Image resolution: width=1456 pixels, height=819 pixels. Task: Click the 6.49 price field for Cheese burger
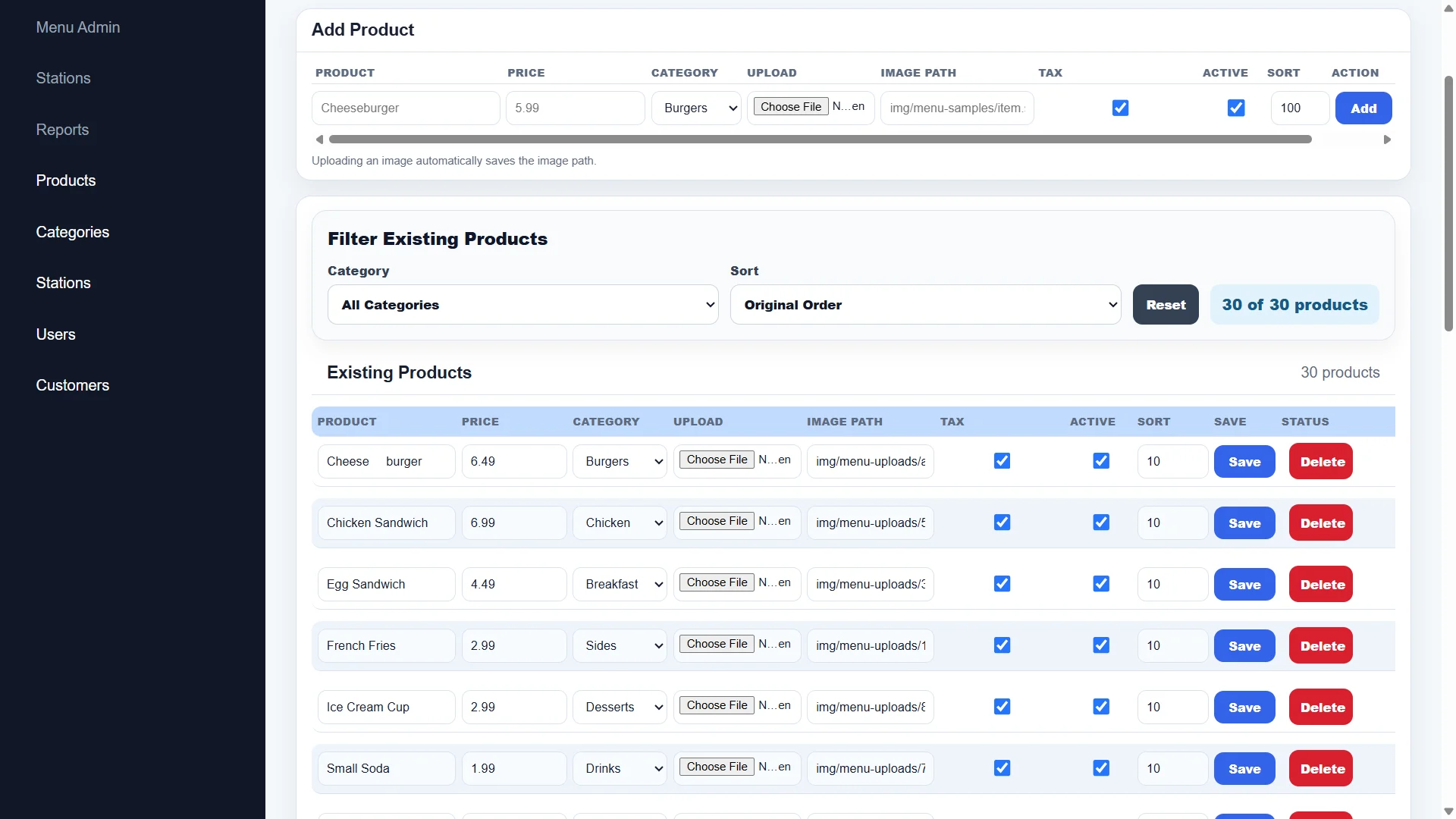(514, 461)
